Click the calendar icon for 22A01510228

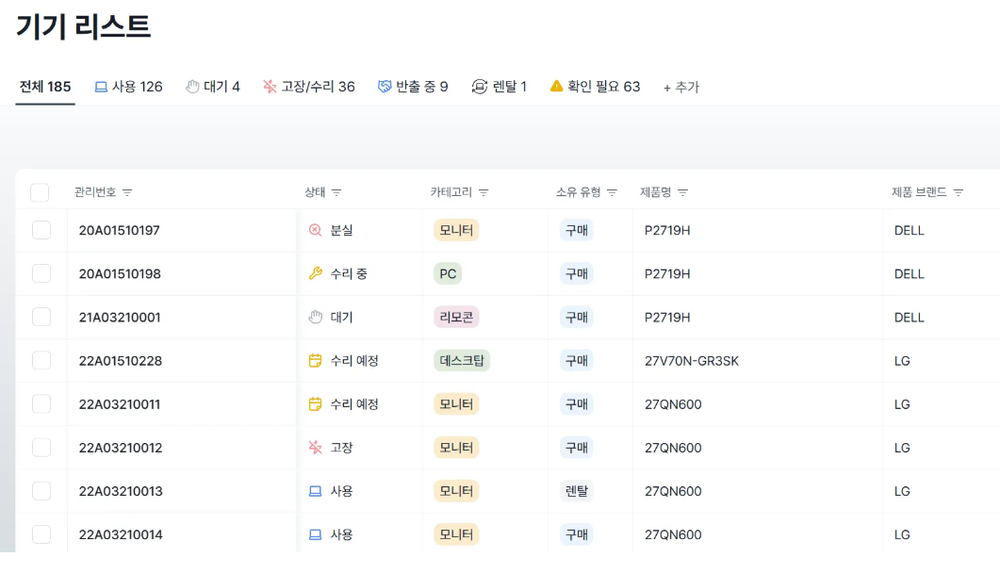(315, 360)
